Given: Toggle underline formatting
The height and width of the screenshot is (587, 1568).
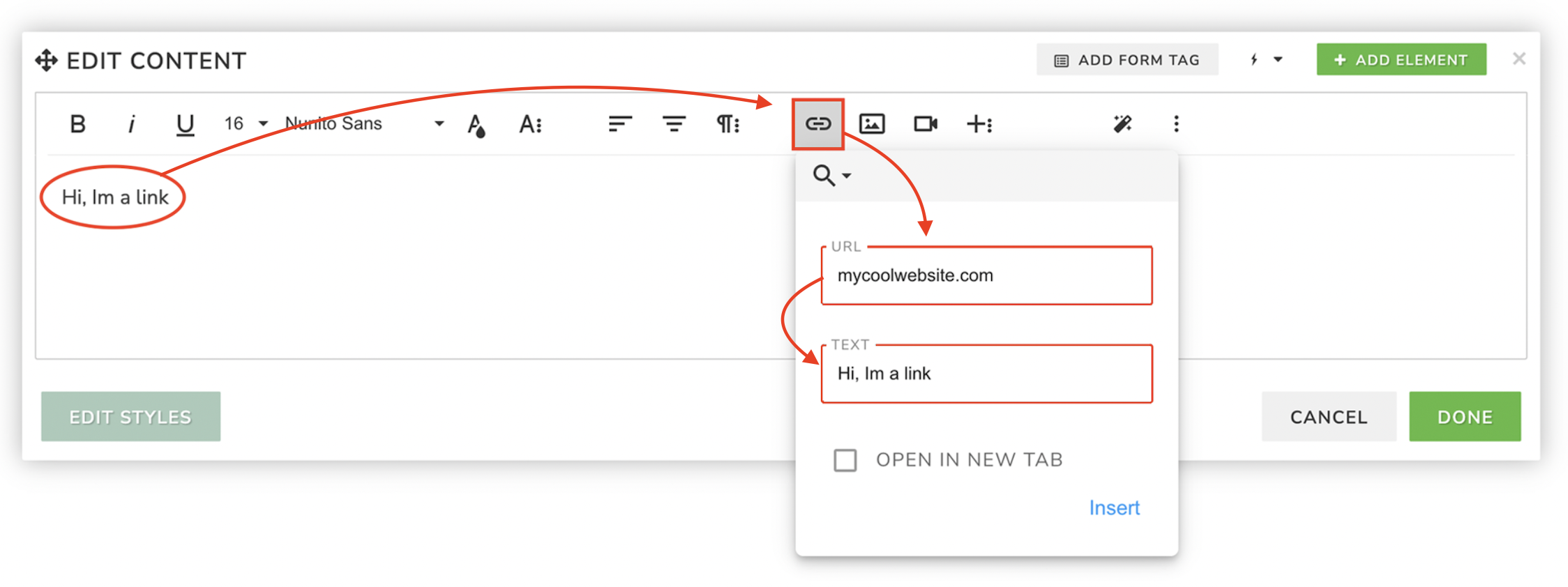Looking at the screenshot, I should coord(185,125).
